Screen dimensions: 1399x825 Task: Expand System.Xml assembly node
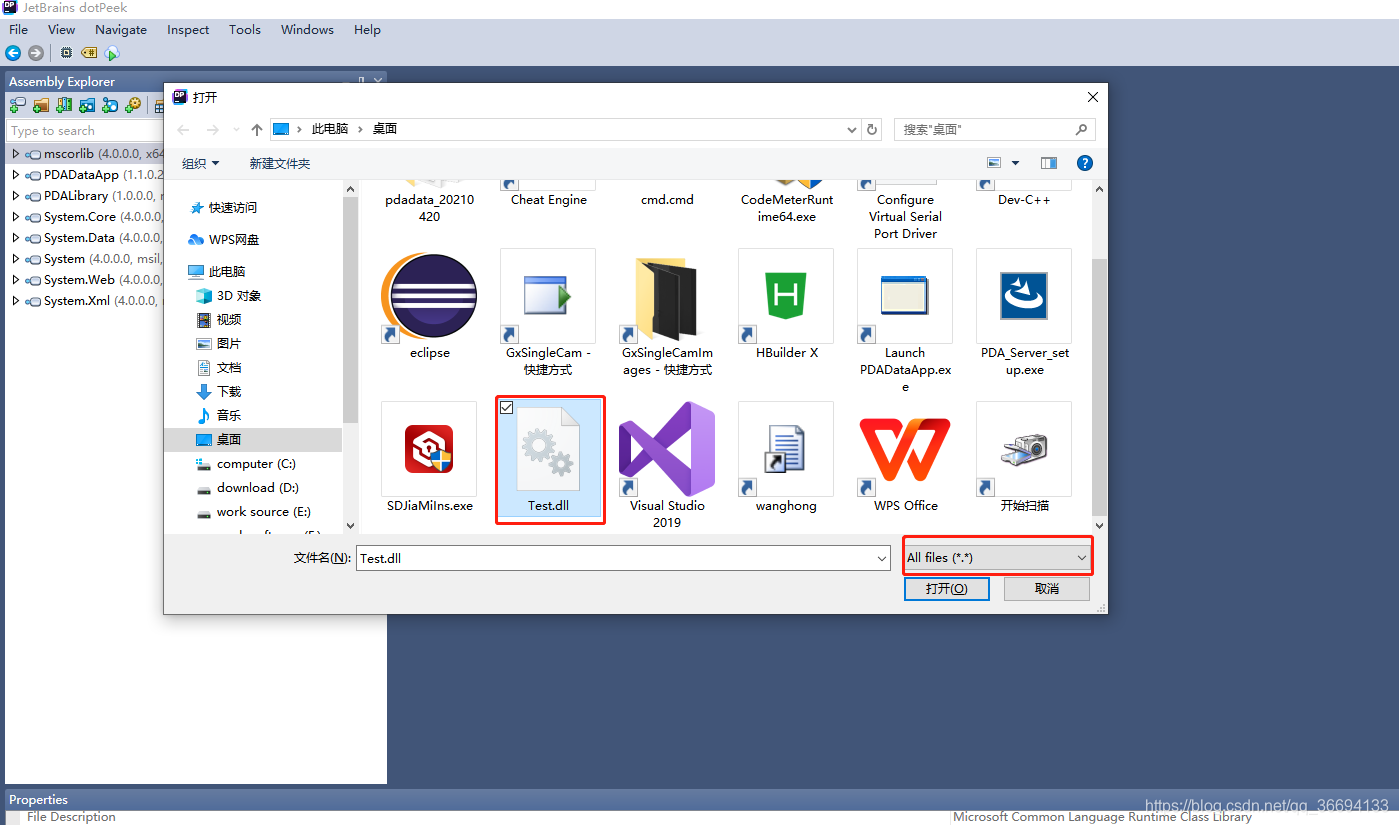click(15, 301)
